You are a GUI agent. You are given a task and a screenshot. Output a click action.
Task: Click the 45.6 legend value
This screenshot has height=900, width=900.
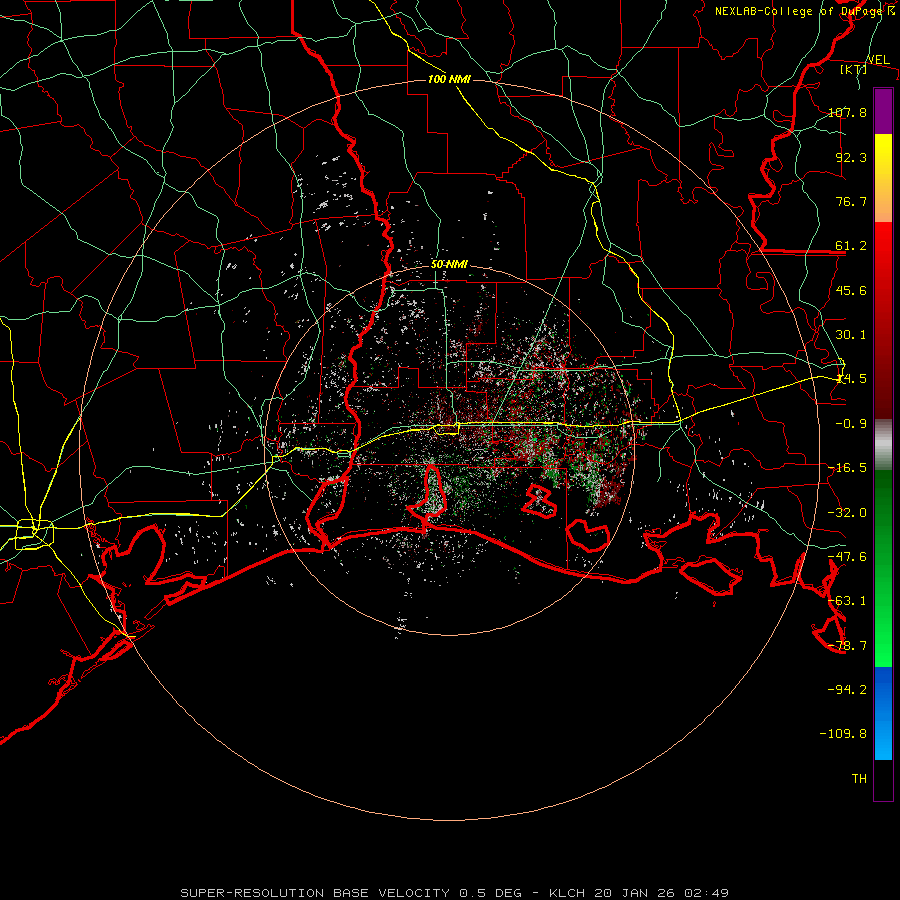(x=851, y=290)
